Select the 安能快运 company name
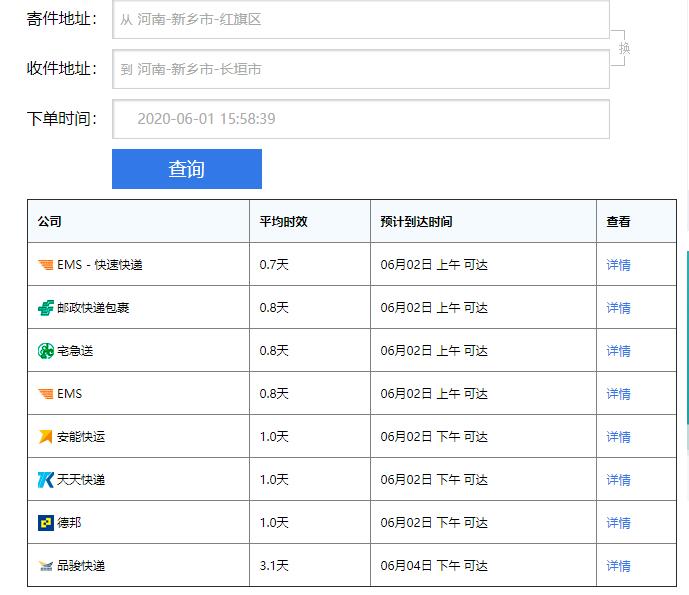The image size is (689, 595). click(81, 437)
